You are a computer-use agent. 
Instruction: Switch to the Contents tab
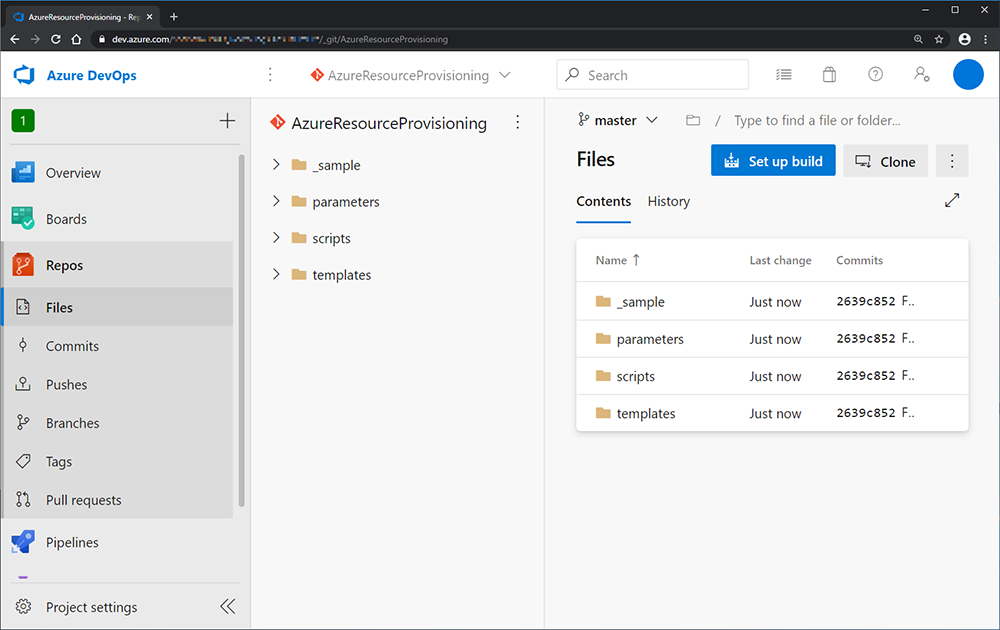pos(603,201)
